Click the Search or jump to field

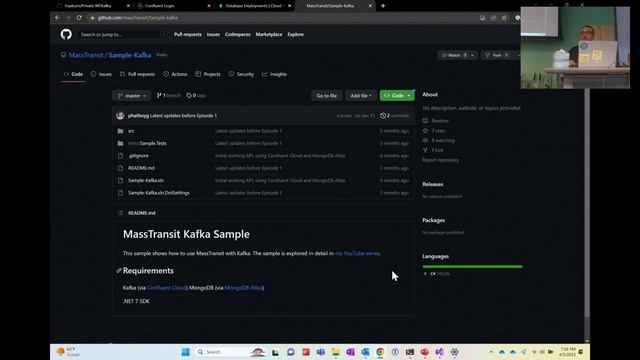click(x=122, y=35)
